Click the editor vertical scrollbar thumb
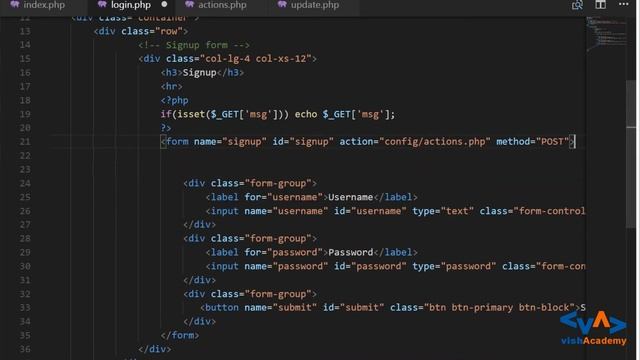The height and width of the screenshot is (360, 640). point(631,155)
